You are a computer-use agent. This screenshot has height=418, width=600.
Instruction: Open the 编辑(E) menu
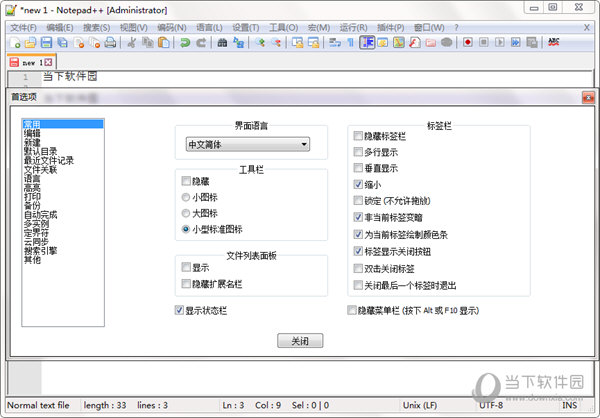pos(60,28)
